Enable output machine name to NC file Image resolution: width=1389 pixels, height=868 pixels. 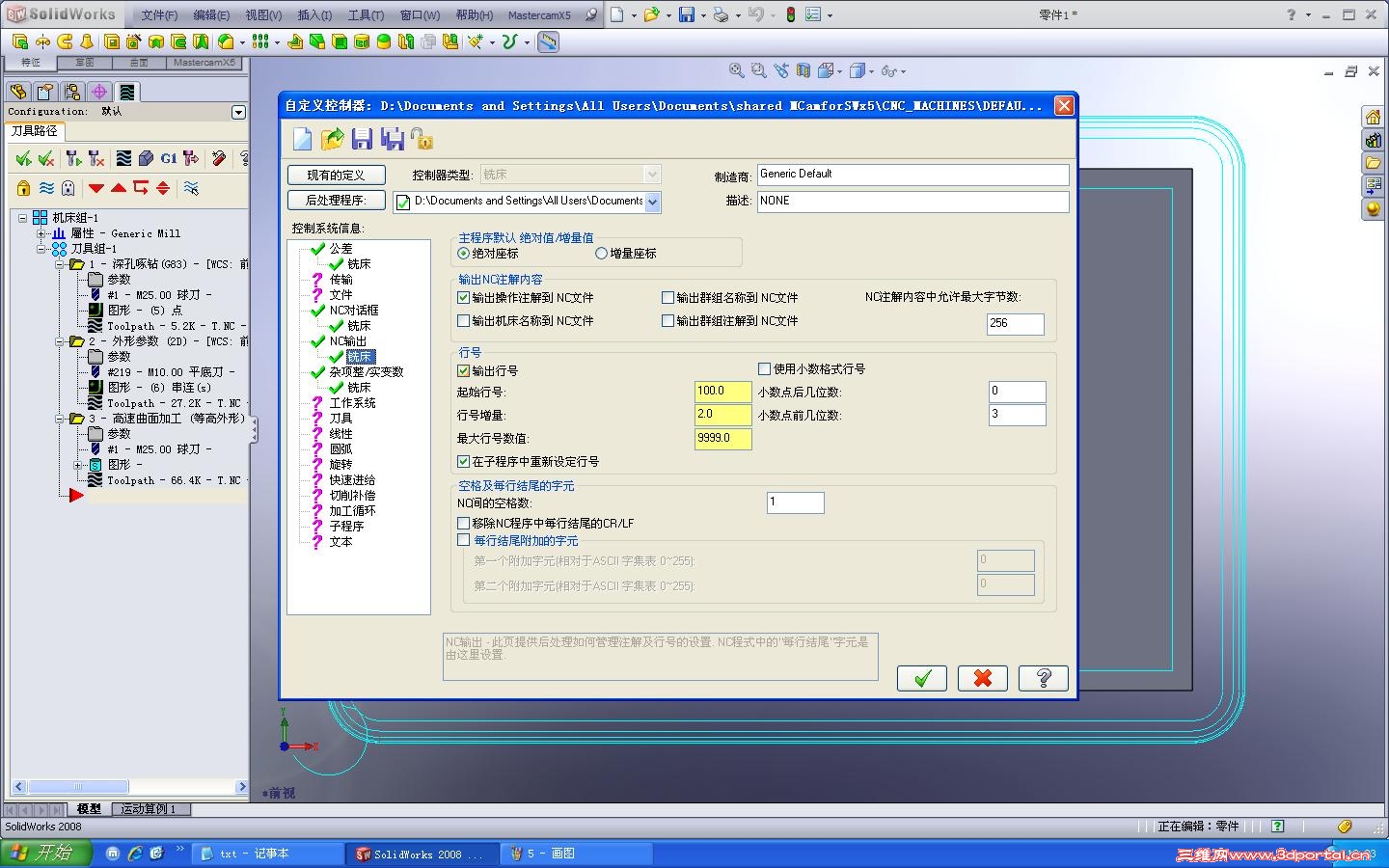point(464,321)
